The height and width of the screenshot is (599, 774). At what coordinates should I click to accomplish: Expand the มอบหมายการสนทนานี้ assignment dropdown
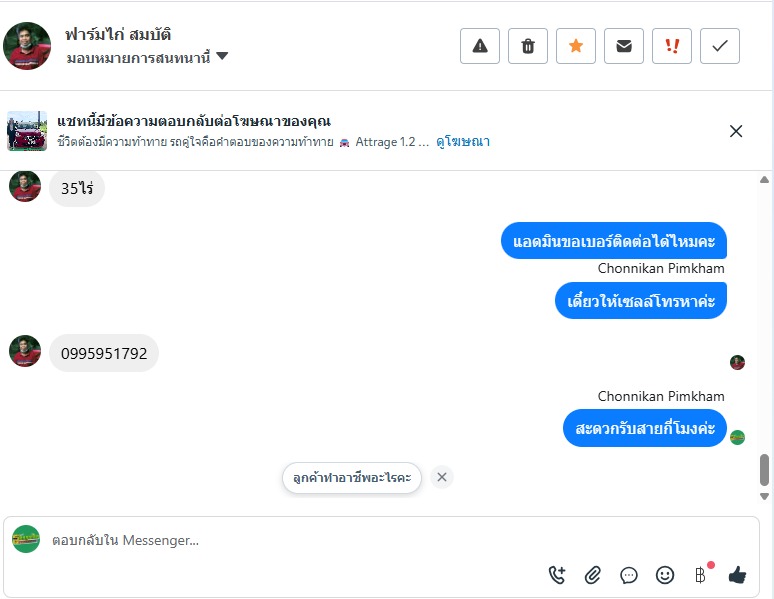222,57
